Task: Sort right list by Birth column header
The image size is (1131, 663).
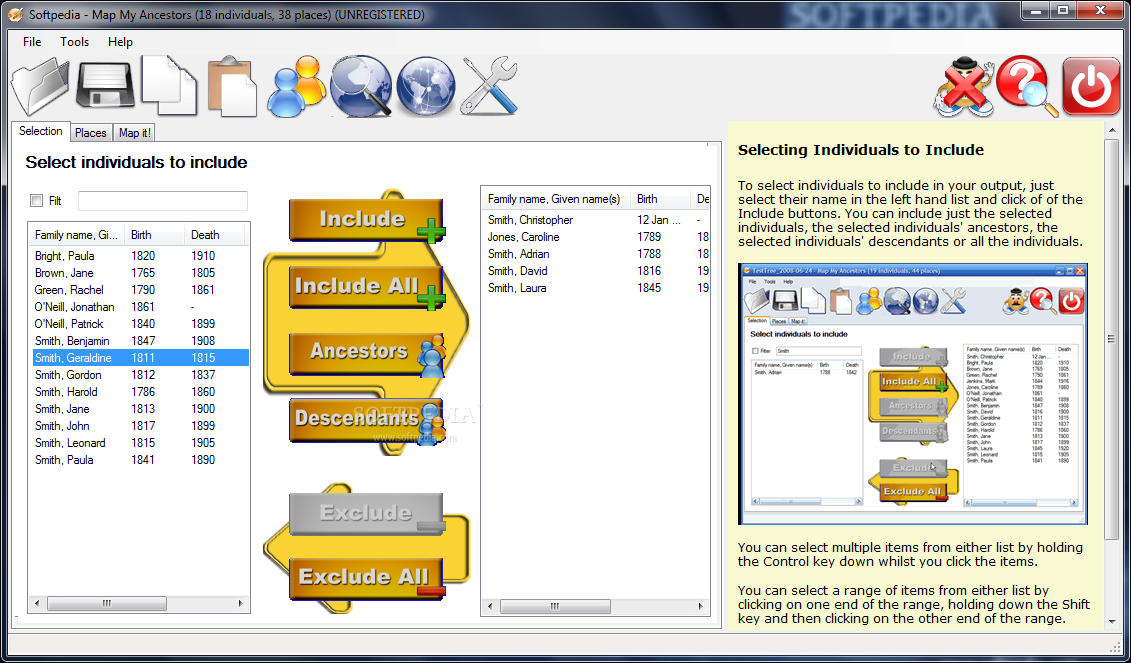Action: coord(660,198)
